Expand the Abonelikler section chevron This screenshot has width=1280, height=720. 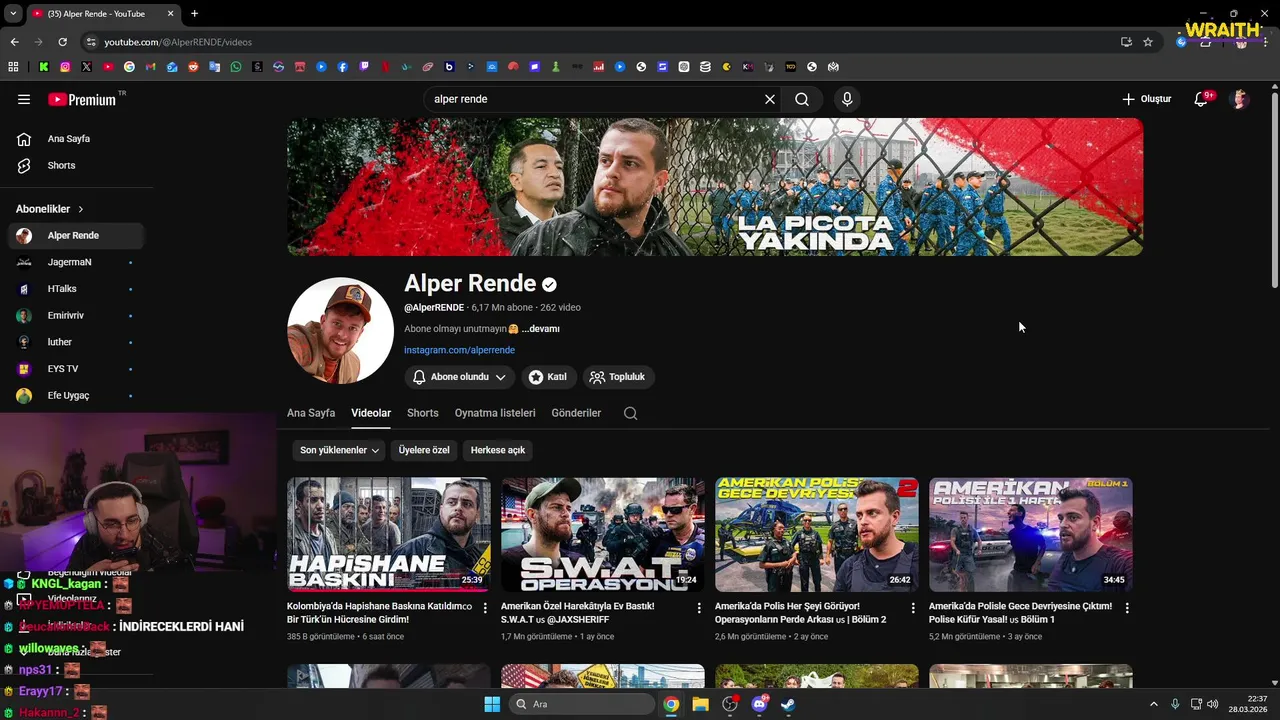81,209
